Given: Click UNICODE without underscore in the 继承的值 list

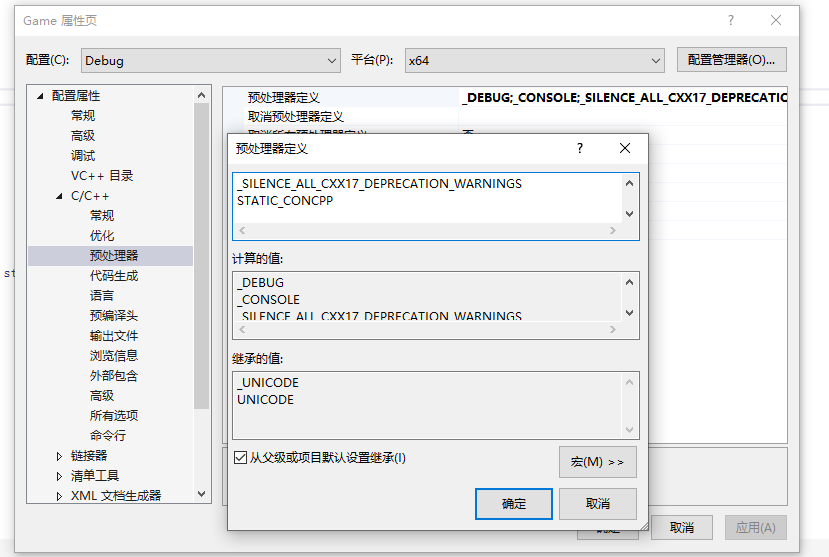Looking at the screenshot, I should coord(265,400).
